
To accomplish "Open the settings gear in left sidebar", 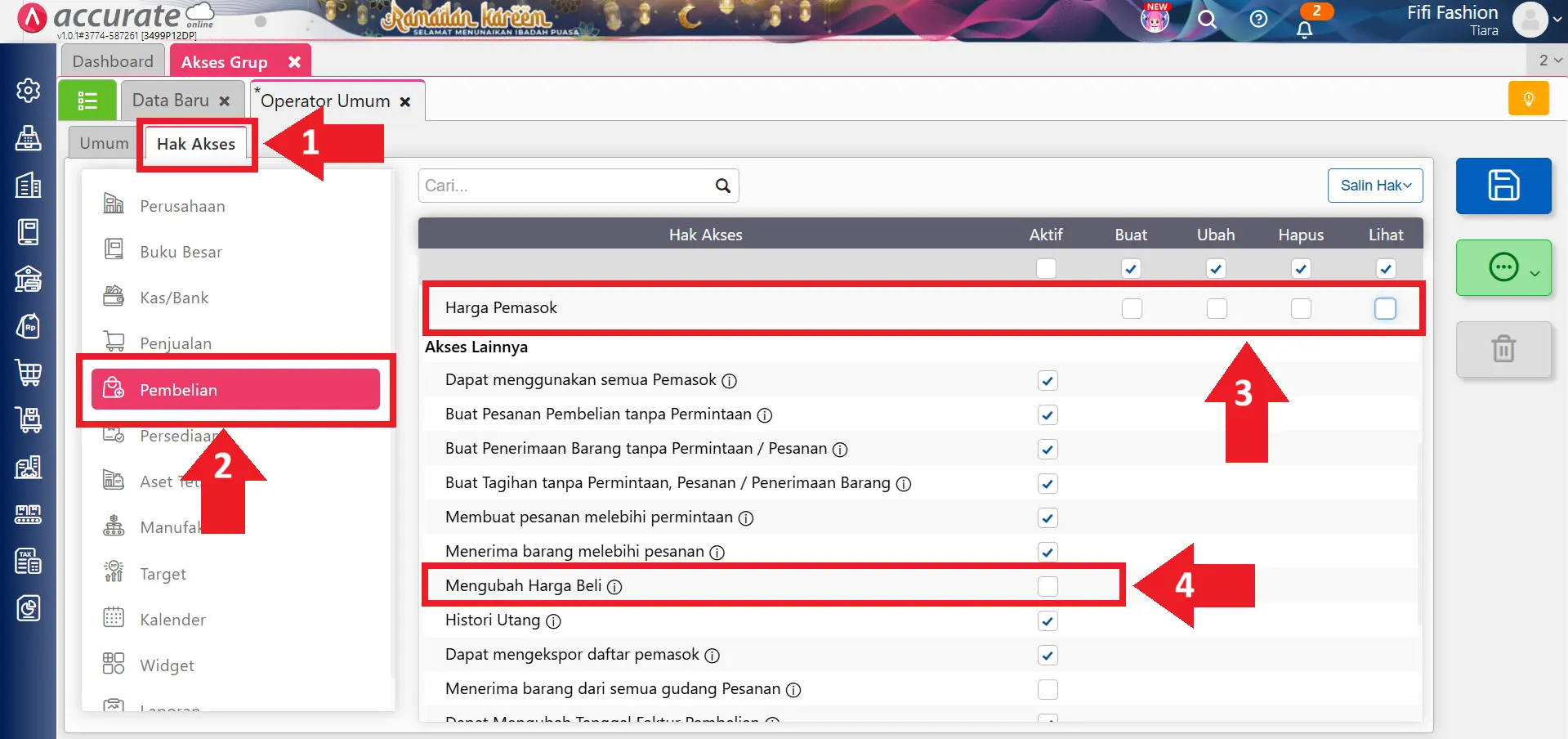I will [29, 90].
